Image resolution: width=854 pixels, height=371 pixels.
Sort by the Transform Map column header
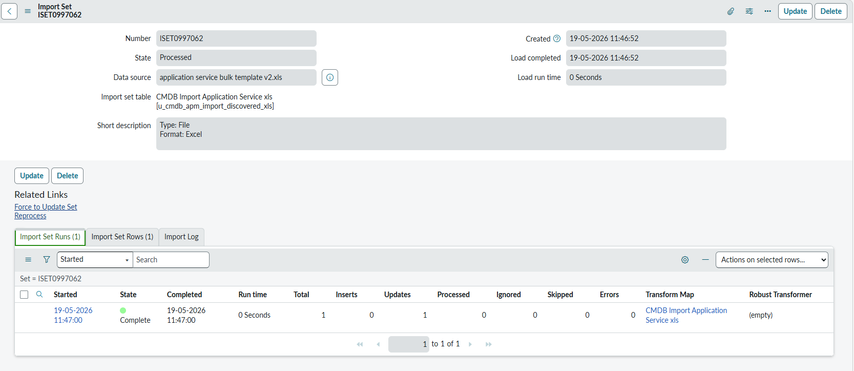tap(669, 294)
